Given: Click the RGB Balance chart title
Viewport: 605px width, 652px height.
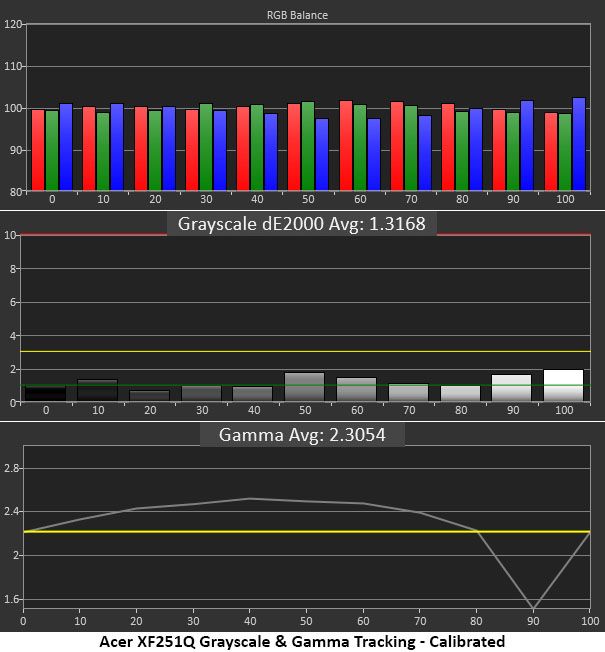Looking at the screenshot, I should [x=297, y=15].
